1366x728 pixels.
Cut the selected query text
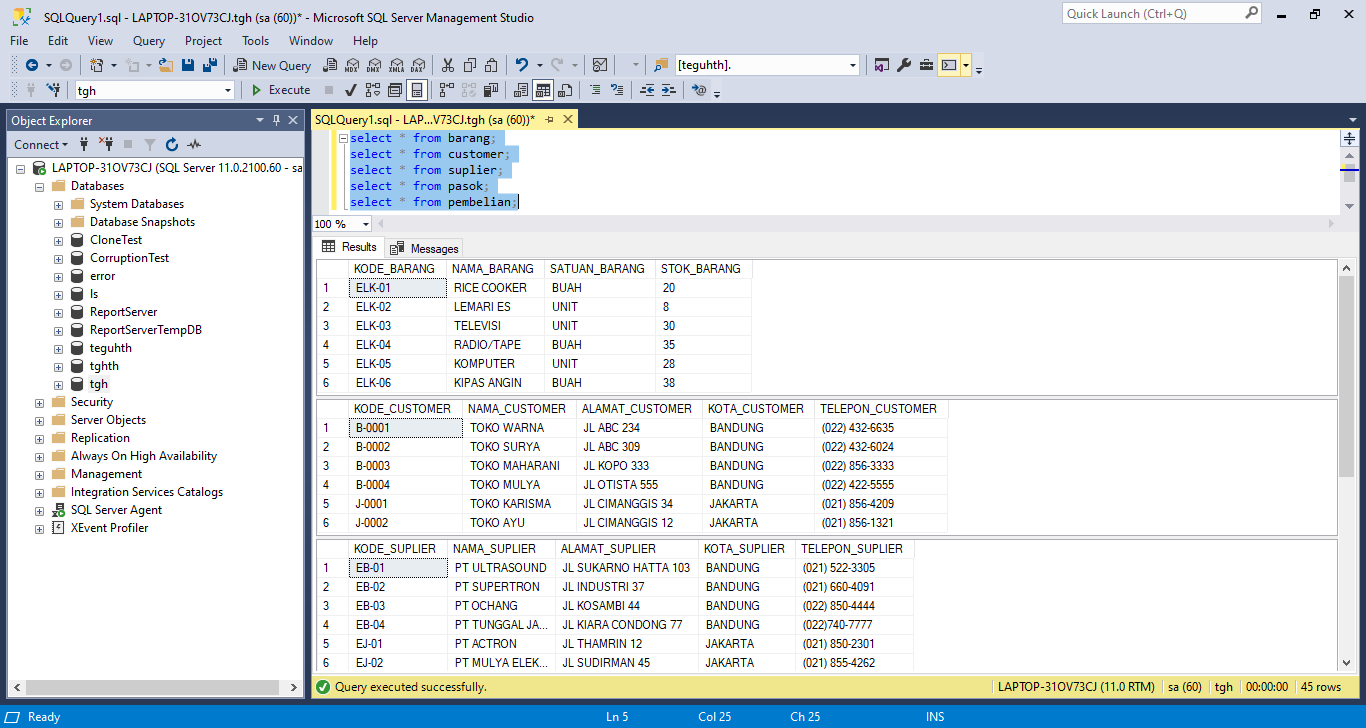click(447, 65)
